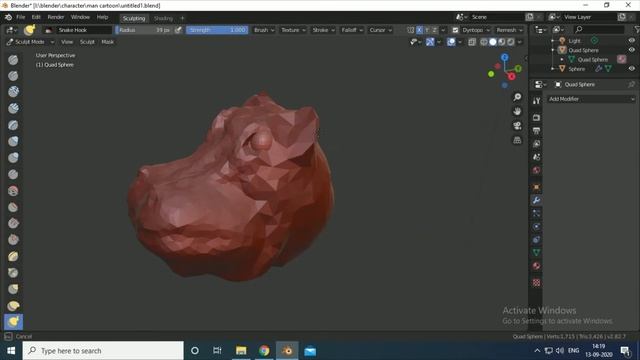Open the Active Tool properties tab
The width and height of the screenshot is (640, 360).
pos(536,101)
